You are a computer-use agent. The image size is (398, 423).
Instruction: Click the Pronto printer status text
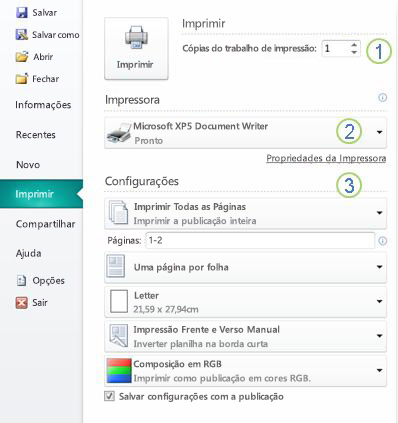pyautogui.click(x=149, y=141)
